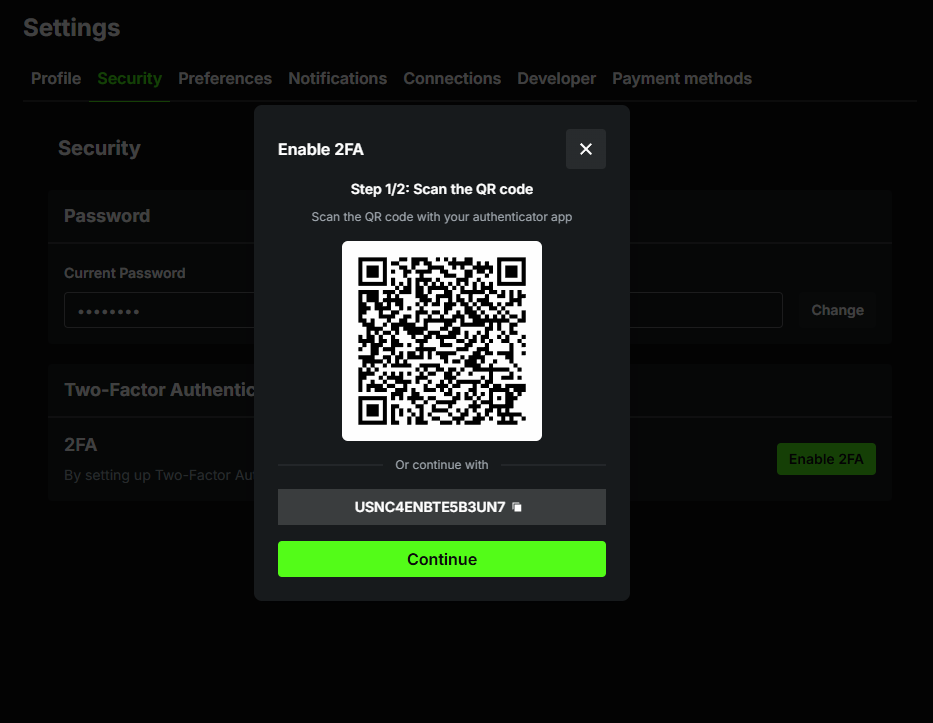The width and height of the screenshot is (933, 723).
Task: Open the Payment methods tab
Action: click(x=682, y=79)
